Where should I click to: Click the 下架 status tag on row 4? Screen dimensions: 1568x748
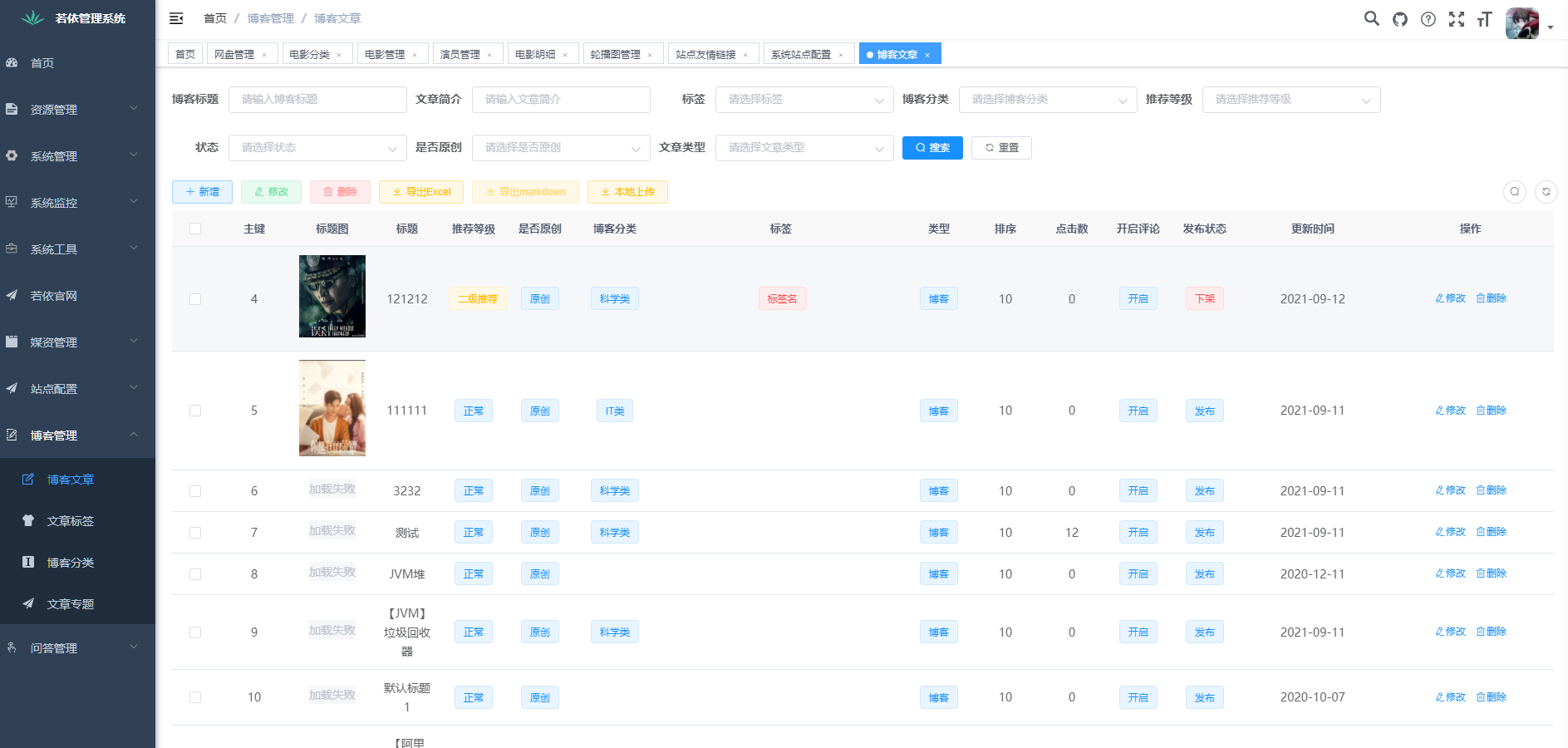[1204, 298]
